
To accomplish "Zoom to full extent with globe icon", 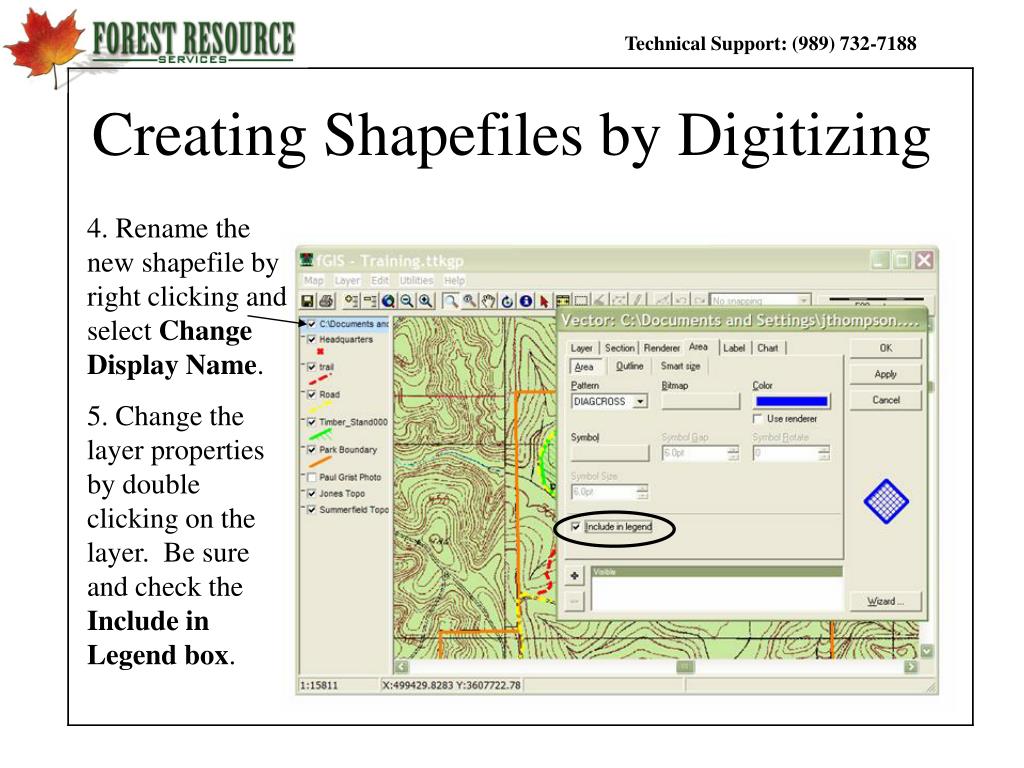I will tap(389, 301).
